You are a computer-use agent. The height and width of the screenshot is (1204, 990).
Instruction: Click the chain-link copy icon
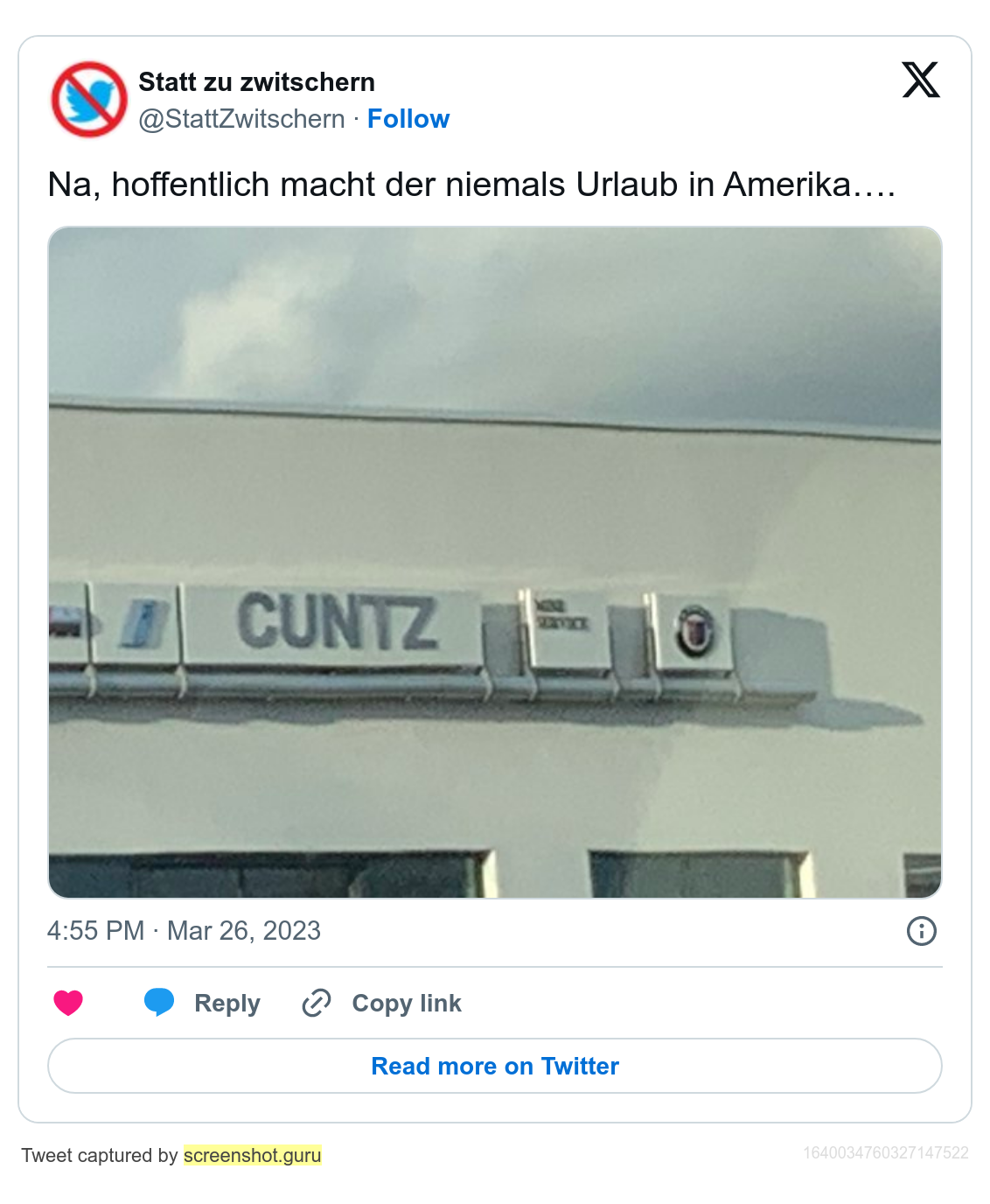tap(316, 1003)
